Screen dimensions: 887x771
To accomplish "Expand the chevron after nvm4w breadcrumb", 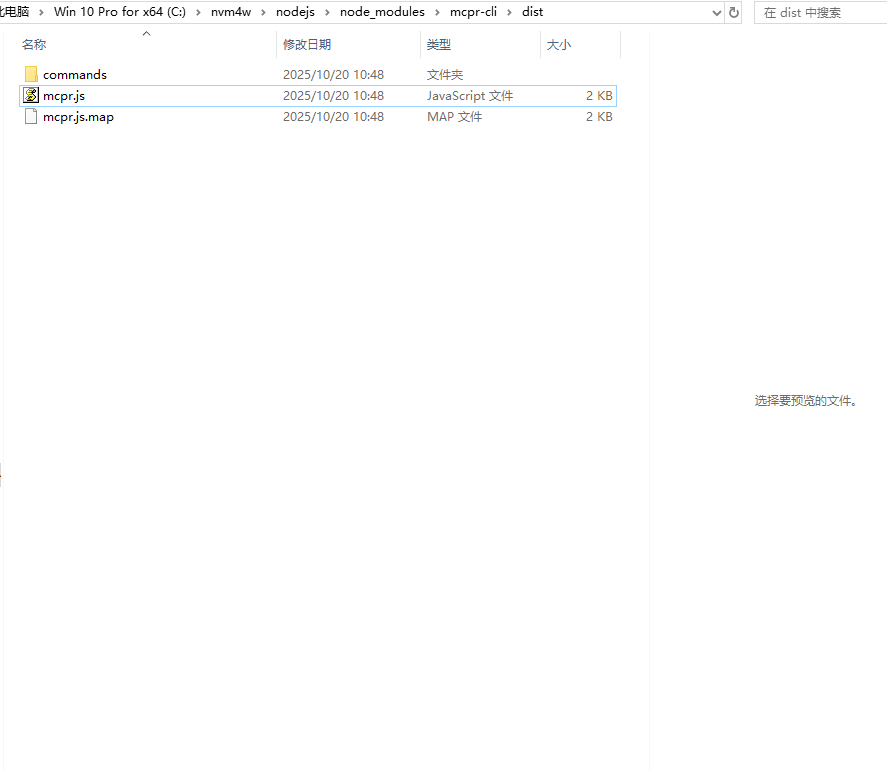I will pyautogui.click(x=263, y=13).
